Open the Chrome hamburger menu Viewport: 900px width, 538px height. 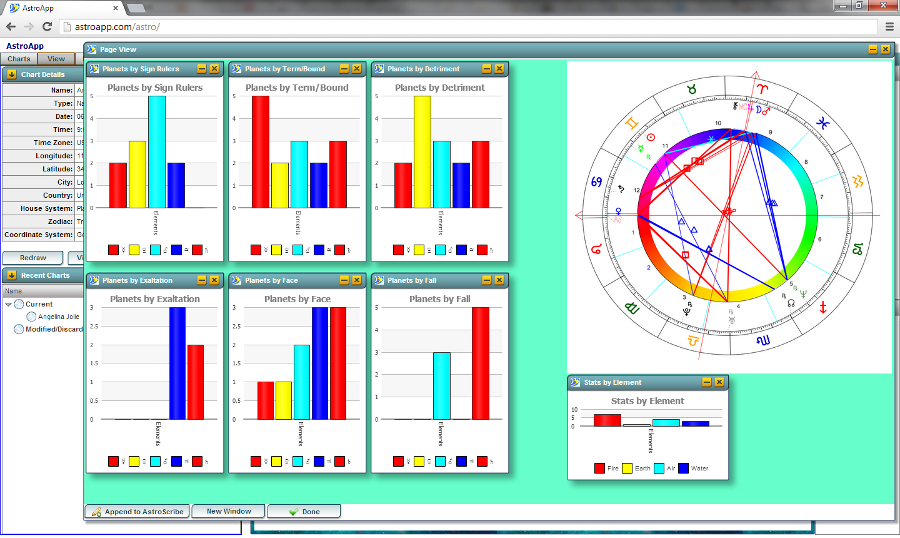tap(889, 26)
